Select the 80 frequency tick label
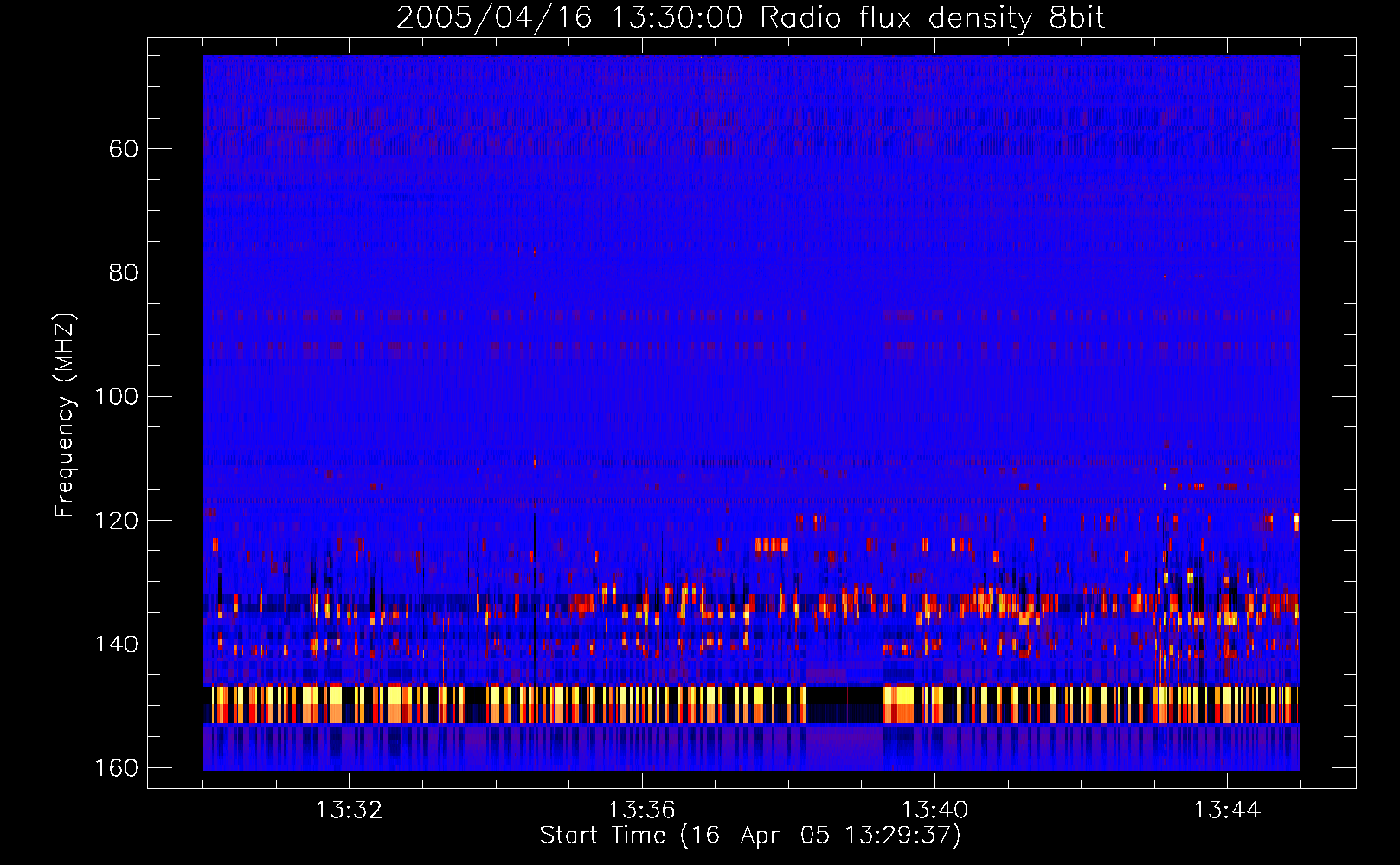The image size is (1400, 865). (x=124, y=272)
